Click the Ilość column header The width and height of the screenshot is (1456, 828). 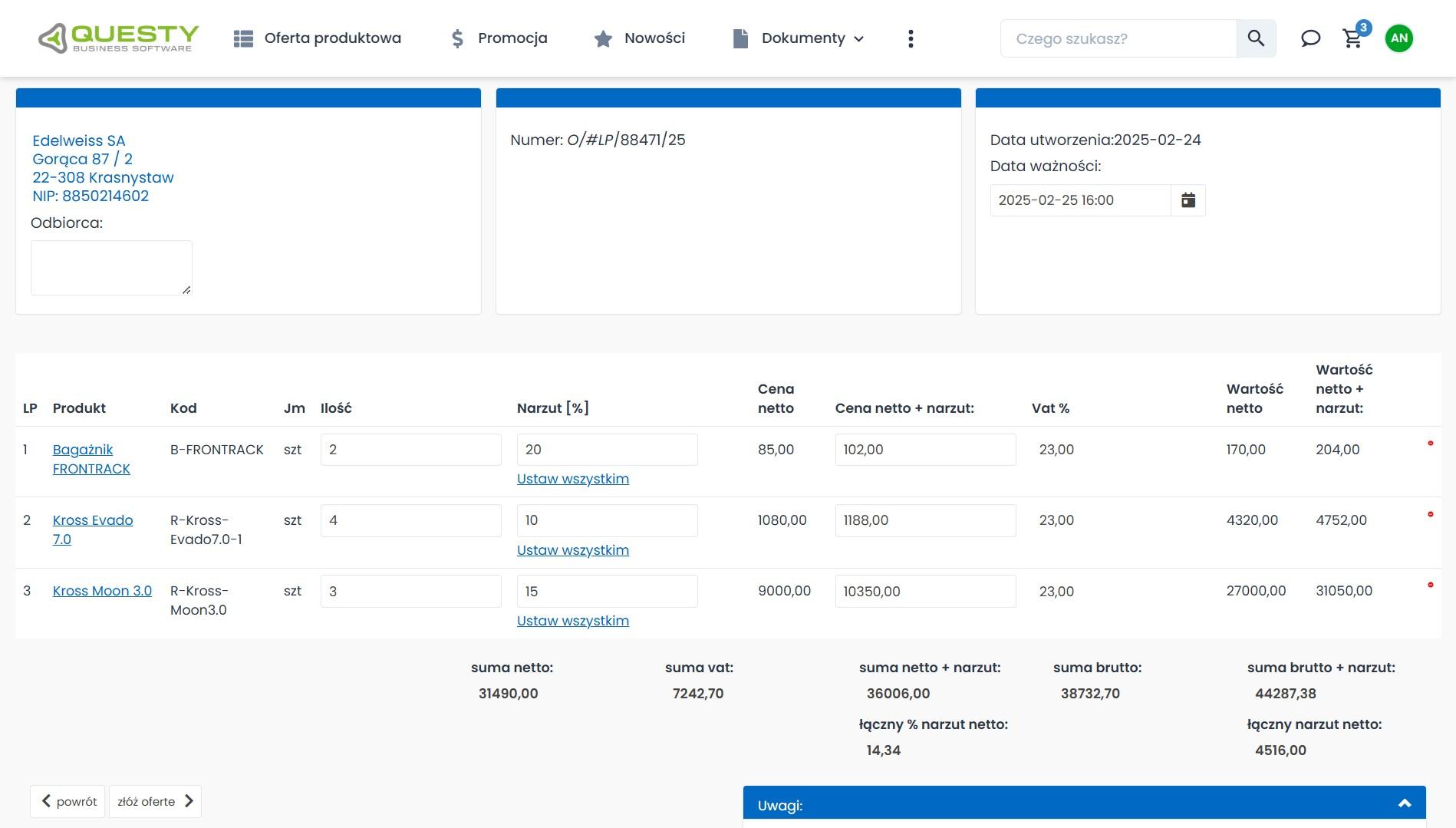(336, 408)
